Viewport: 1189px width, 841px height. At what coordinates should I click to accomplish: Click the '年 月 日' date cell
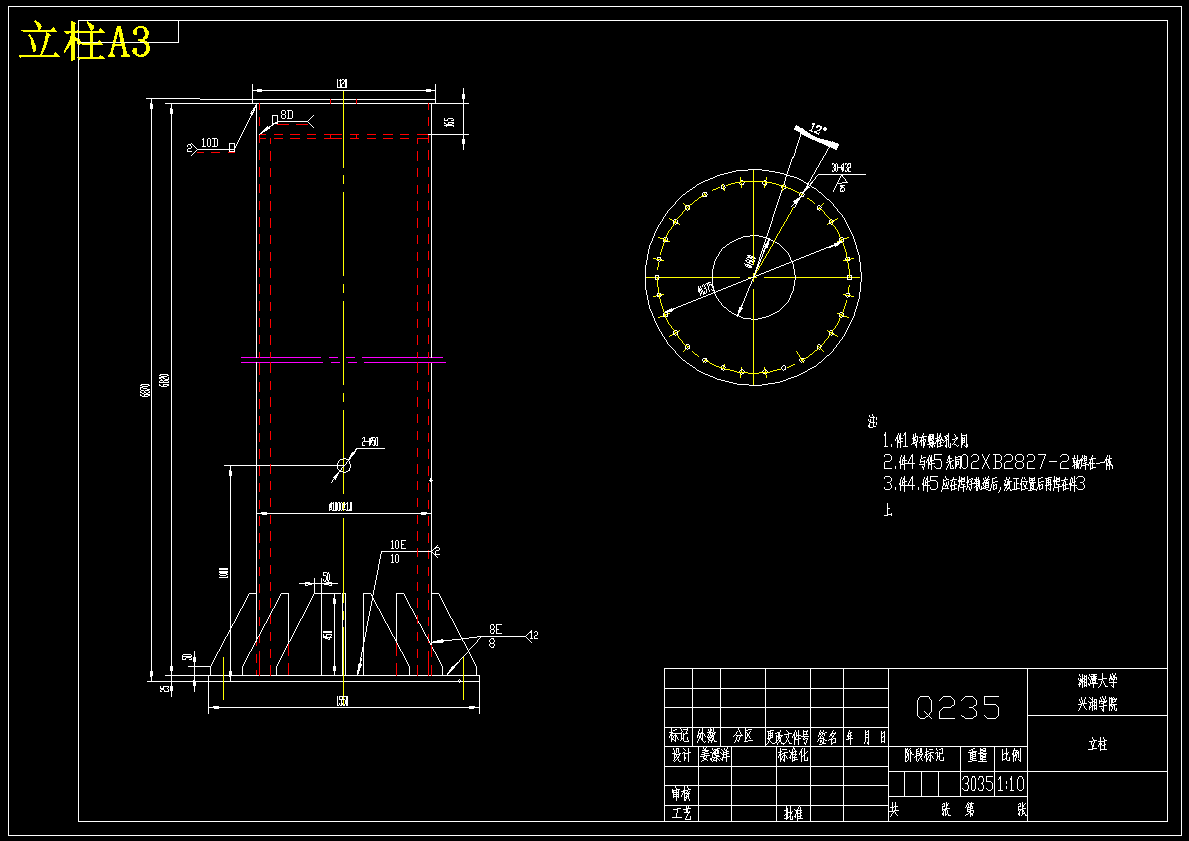[866, 736]
